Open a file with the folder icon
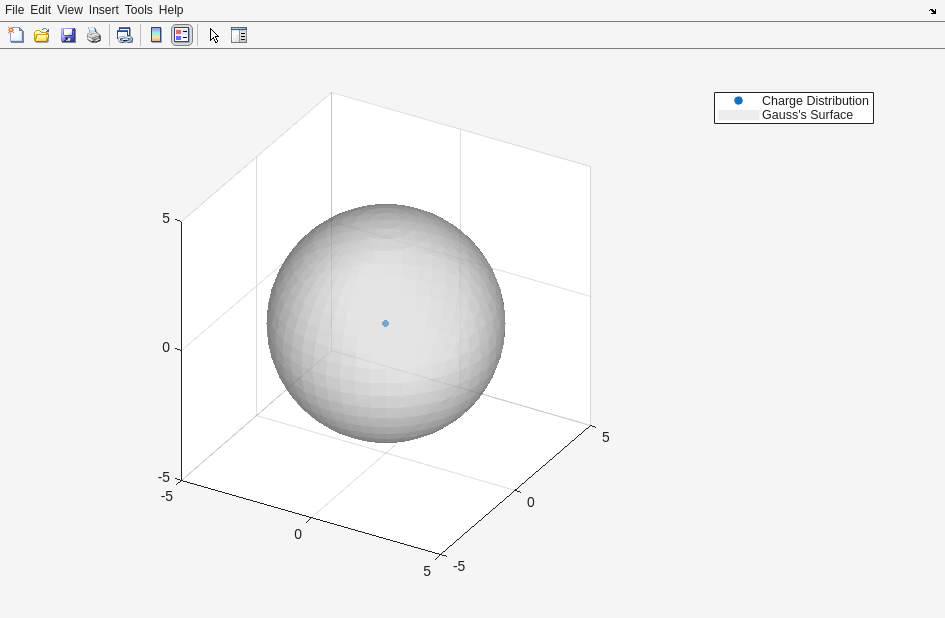Screen dimensions: 945x618 coord(42,35)
